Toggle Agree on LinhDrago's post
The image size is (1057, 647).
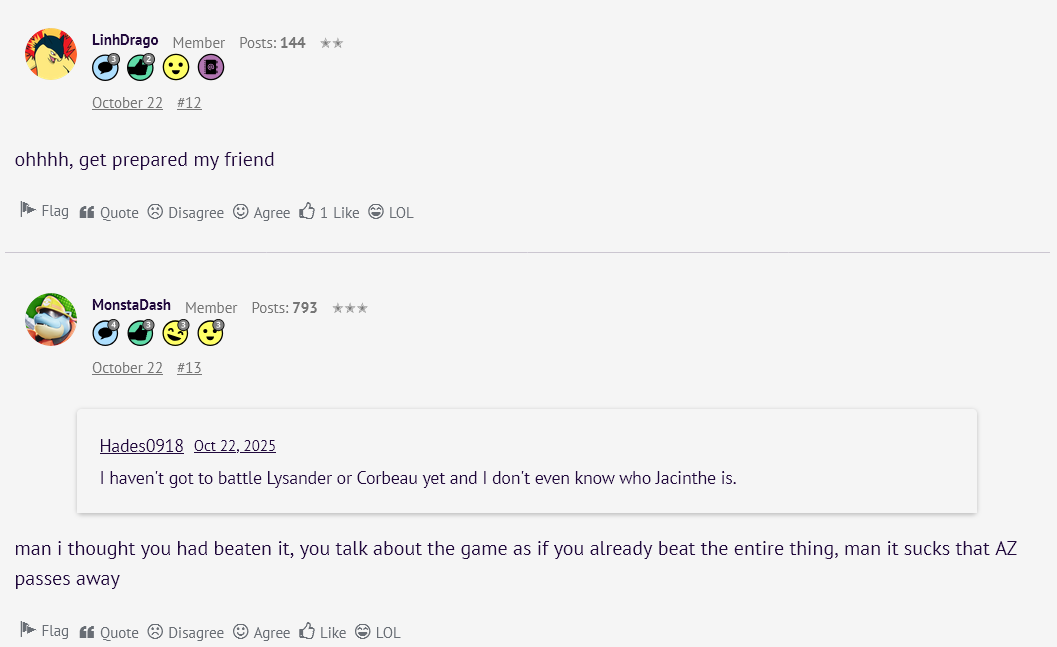click(261, 212)
